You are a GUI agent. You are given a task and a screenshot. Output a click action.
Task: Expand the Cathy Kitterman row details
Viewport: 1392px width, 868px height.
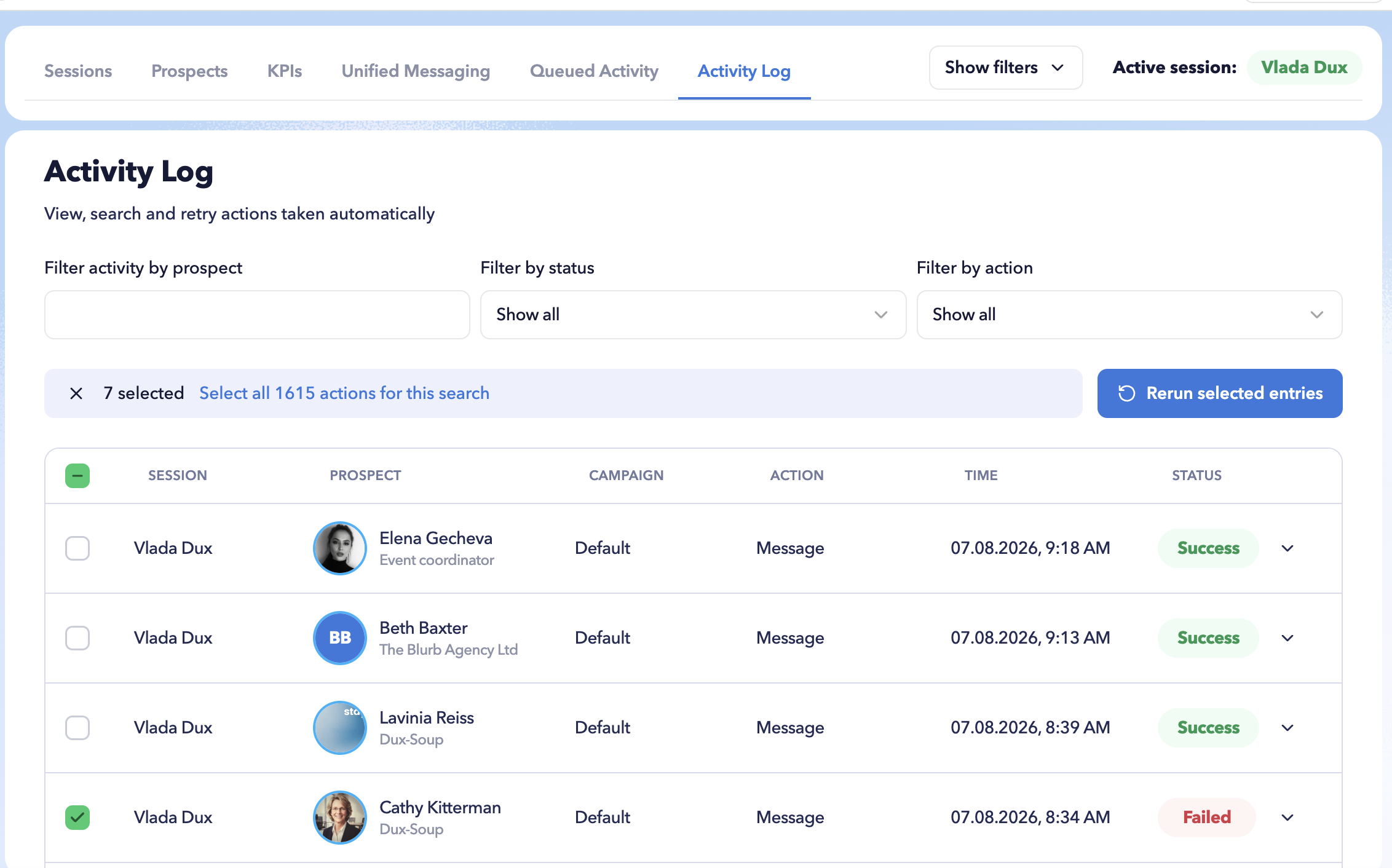[x=1287, y=818]
